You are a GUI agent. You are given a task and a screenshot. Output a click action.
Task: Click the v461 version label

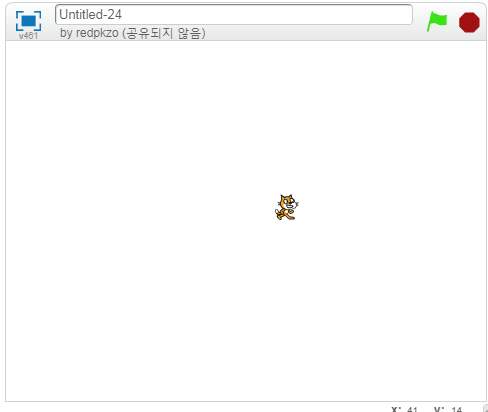pyautogui.click(x=28, y=36)
